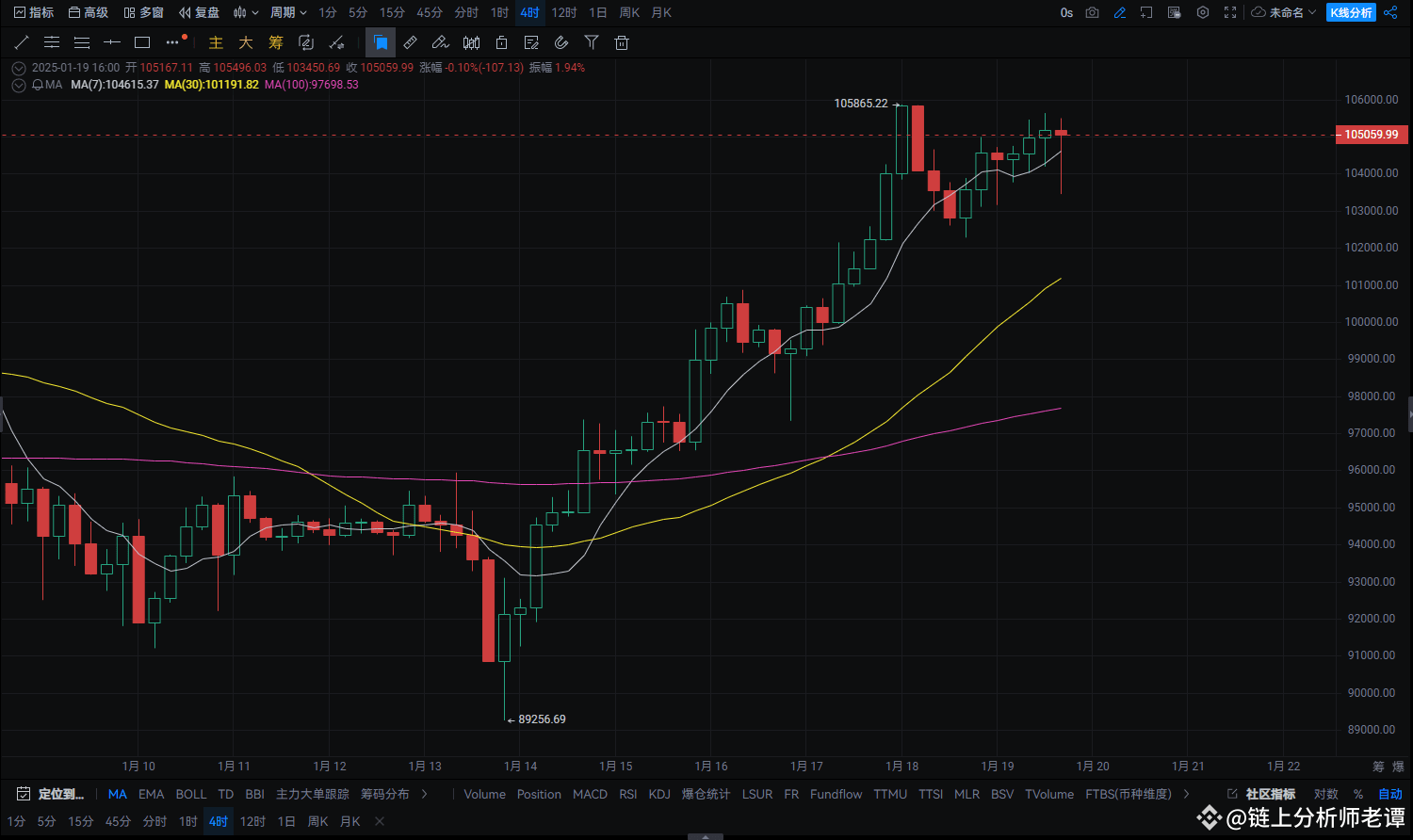
Task: Switch to the 1日 daily timeframe
Action: (x=597, y=13)
